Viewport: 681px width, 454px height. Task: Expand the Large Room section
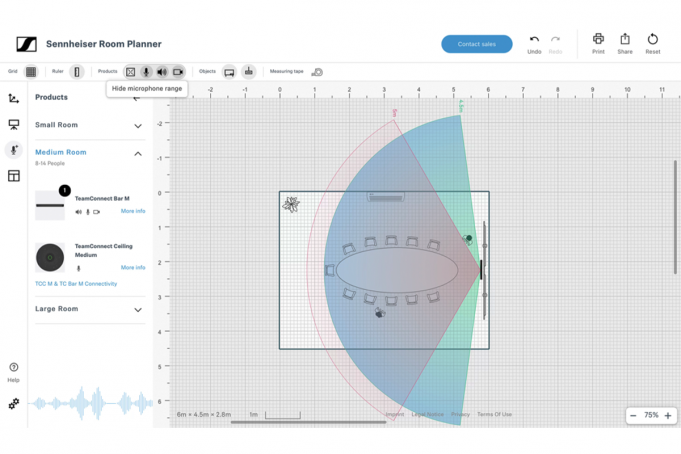(x=89, y=309)
